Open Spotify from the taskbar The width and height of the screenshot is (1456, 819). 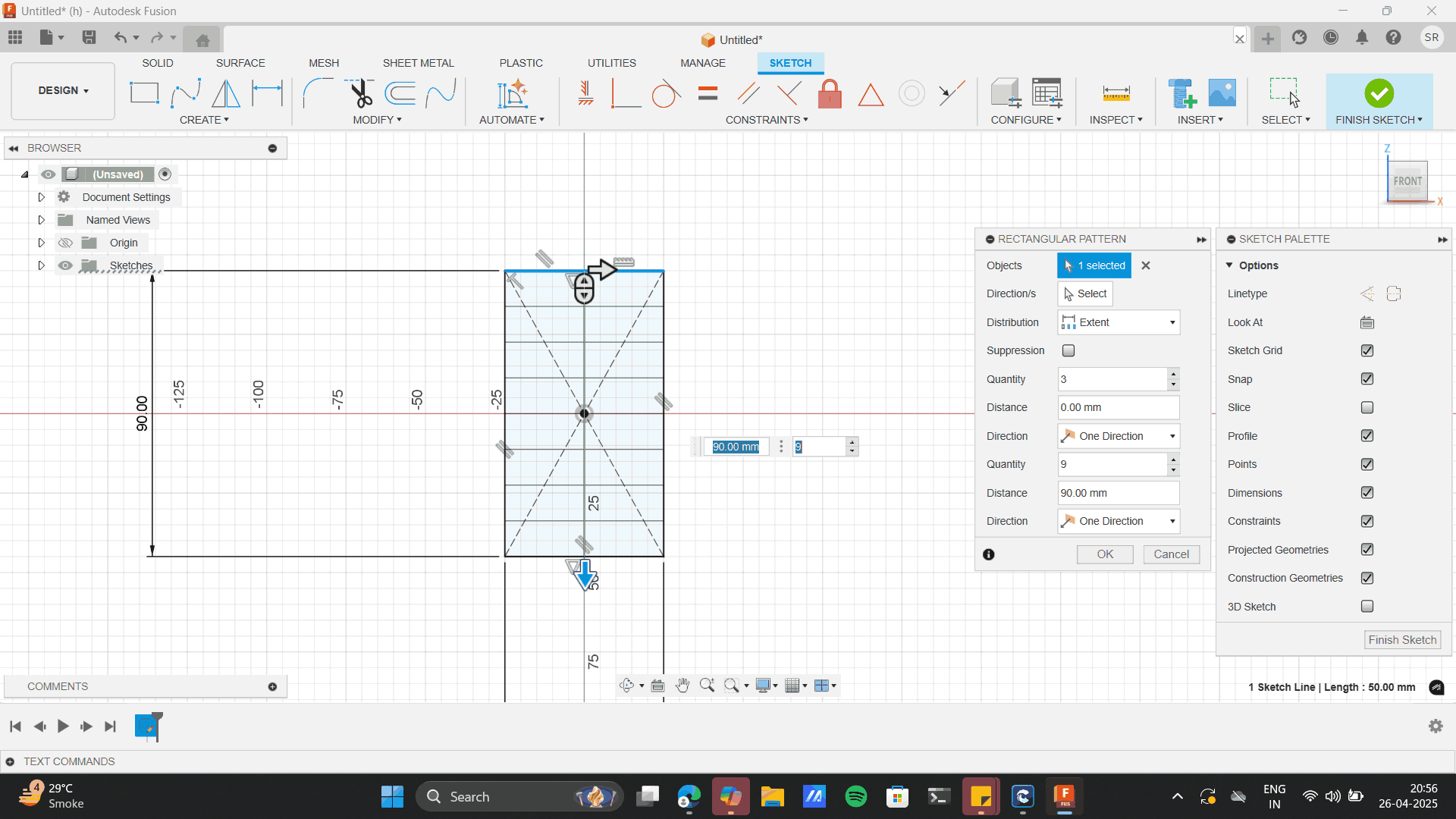pyautogui.click(x=856, y=796)
